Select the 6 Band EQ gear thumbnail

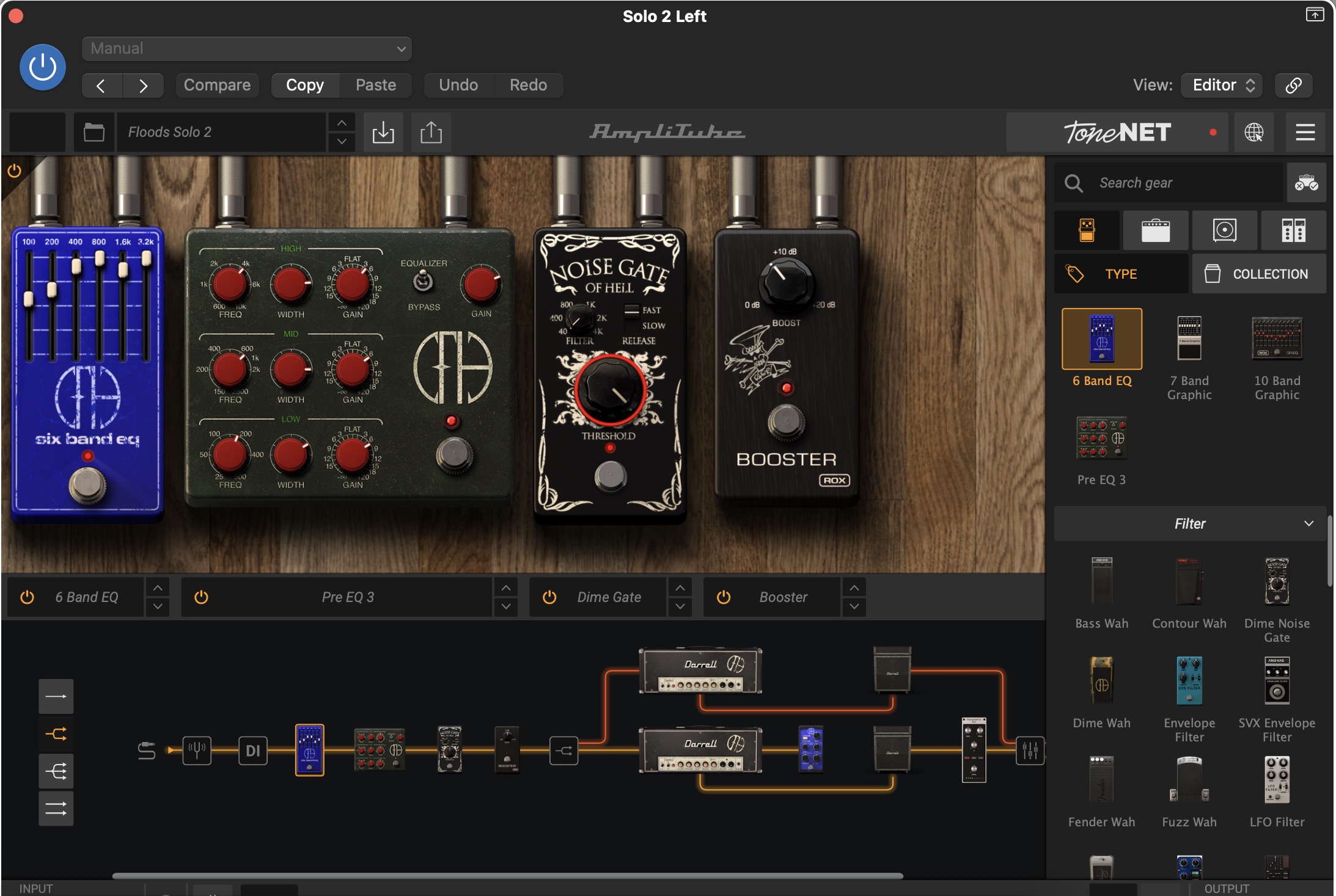pos(1102,339)
